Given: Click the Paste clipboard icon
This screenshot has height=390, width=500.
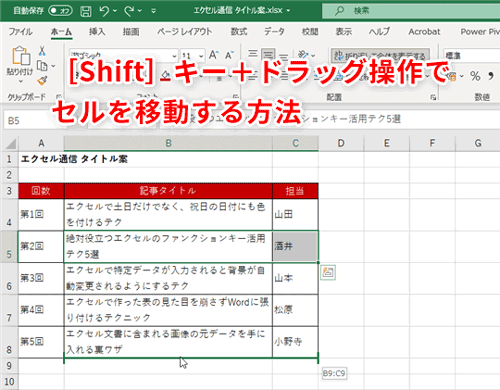Looking at the screenshot, I should pyautogui.click(x=21, y=55).
